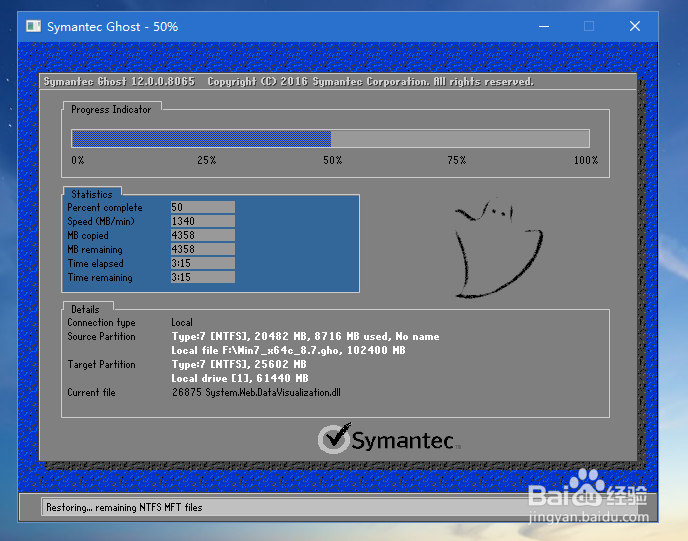This screenshot has height=541, width=688.
Task: Click the Time elapsed value field
Action: coord(203,263)
